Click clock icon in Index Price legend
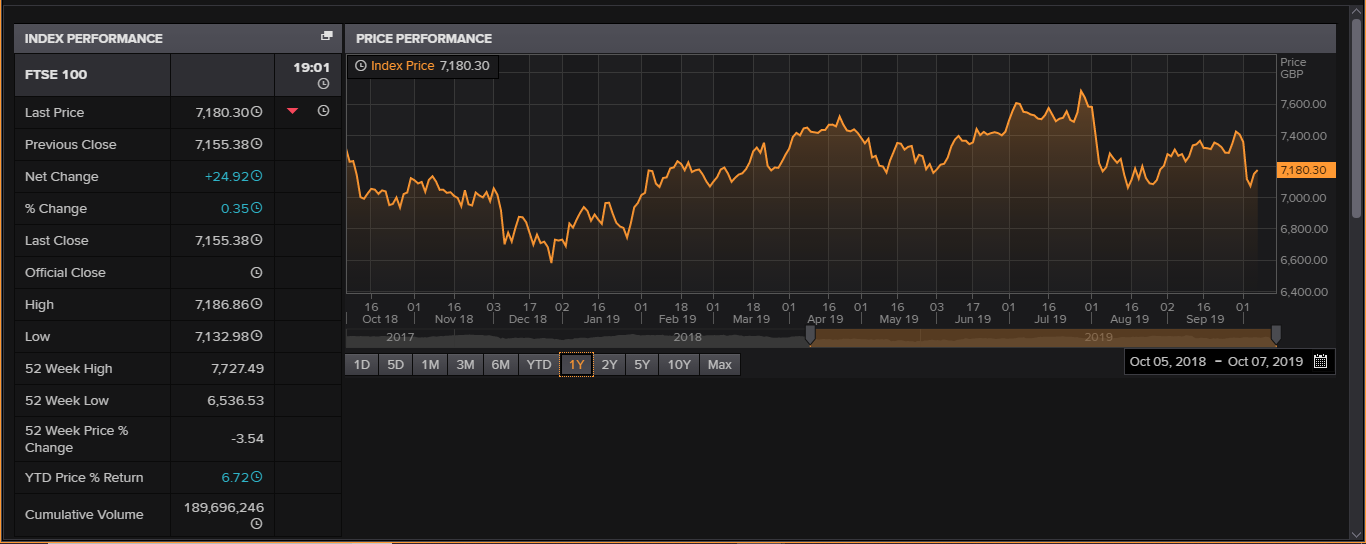 (x=361, y=66)
